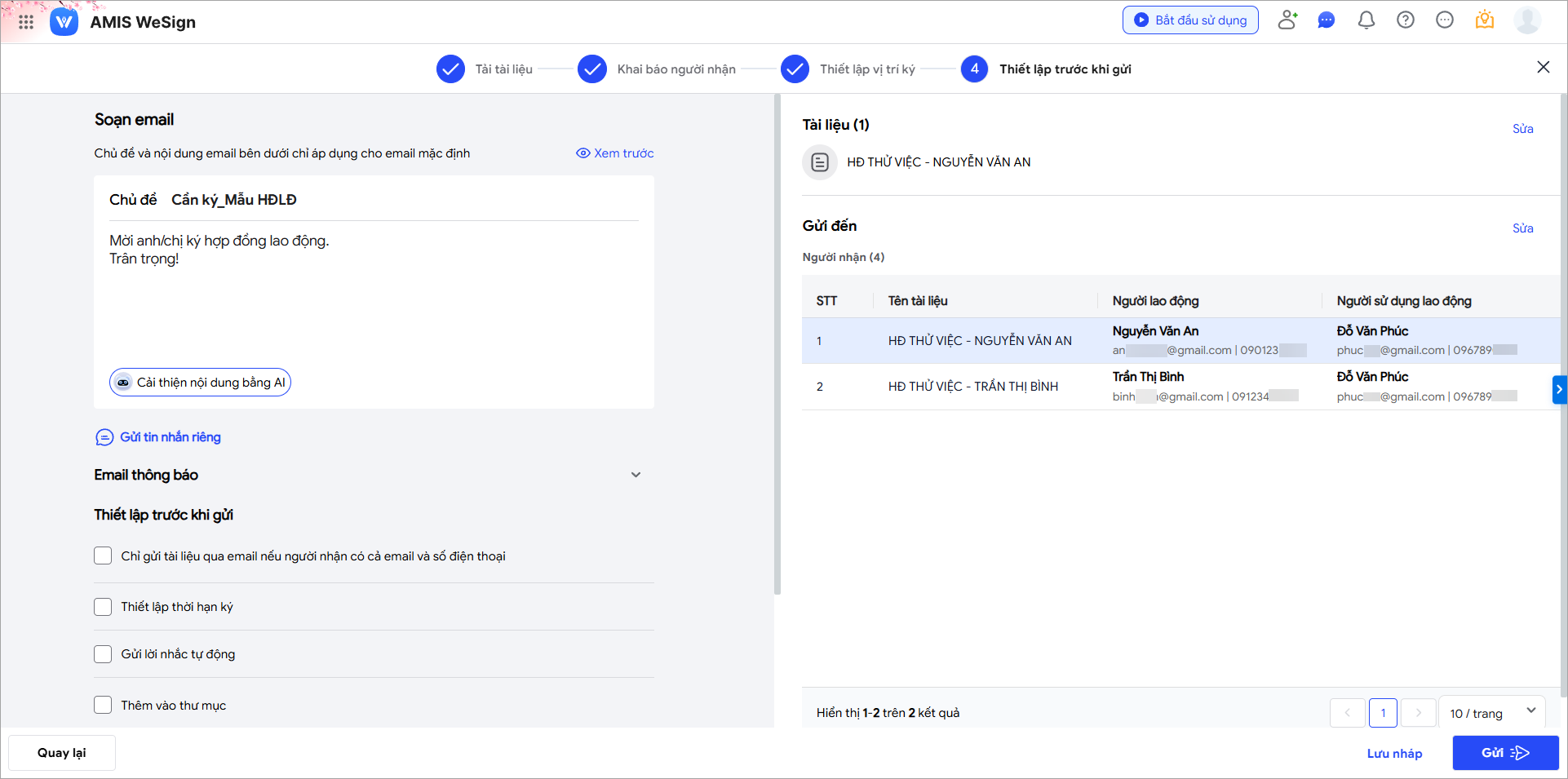Check the email-only sending option
The image size is (1568, 779).
(x=103, y=556)
